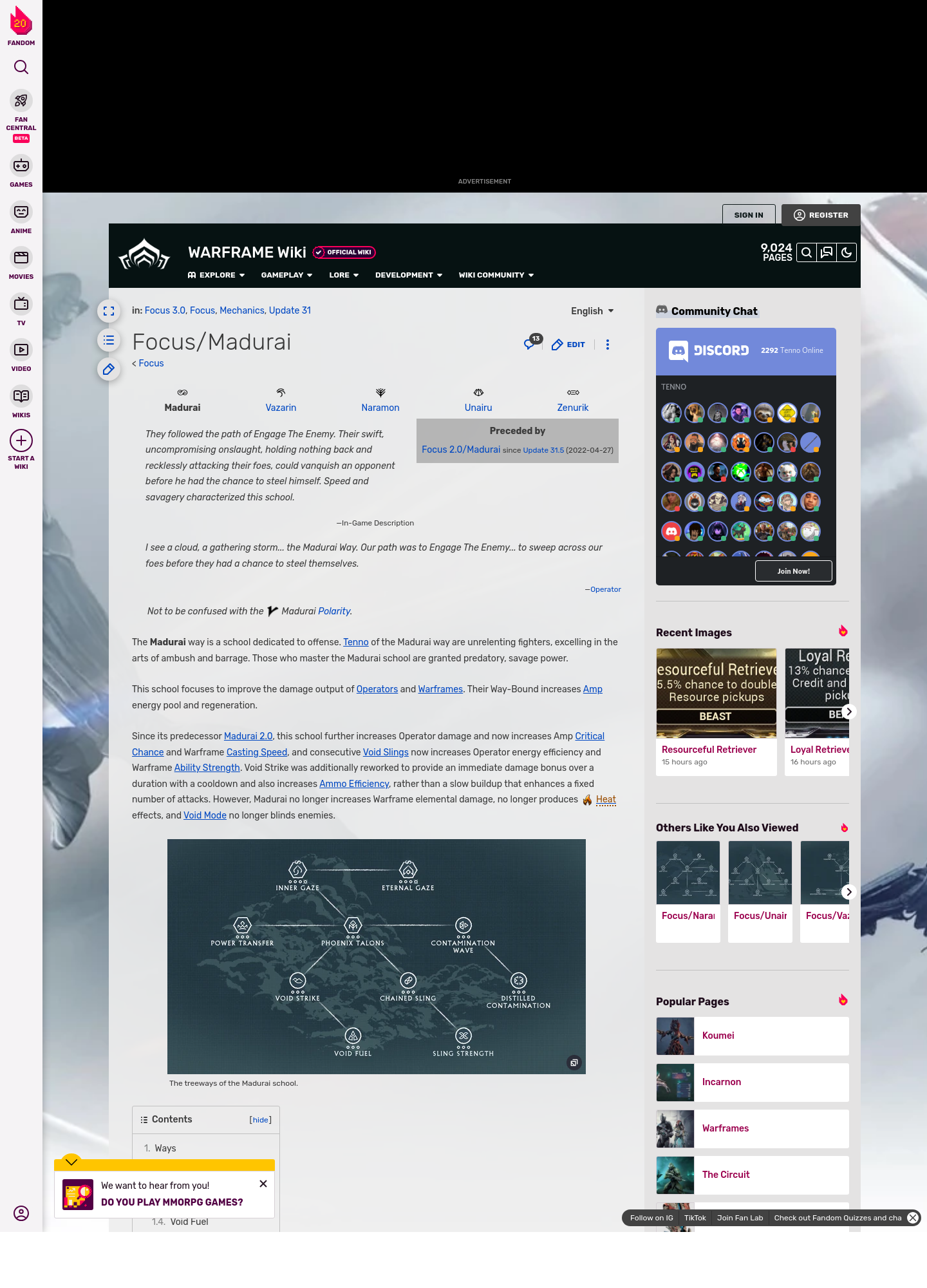Enlarge the Madurai tree image via corner icon
The width and height of the screenshot is (927, 1288).
[574, 1063]
